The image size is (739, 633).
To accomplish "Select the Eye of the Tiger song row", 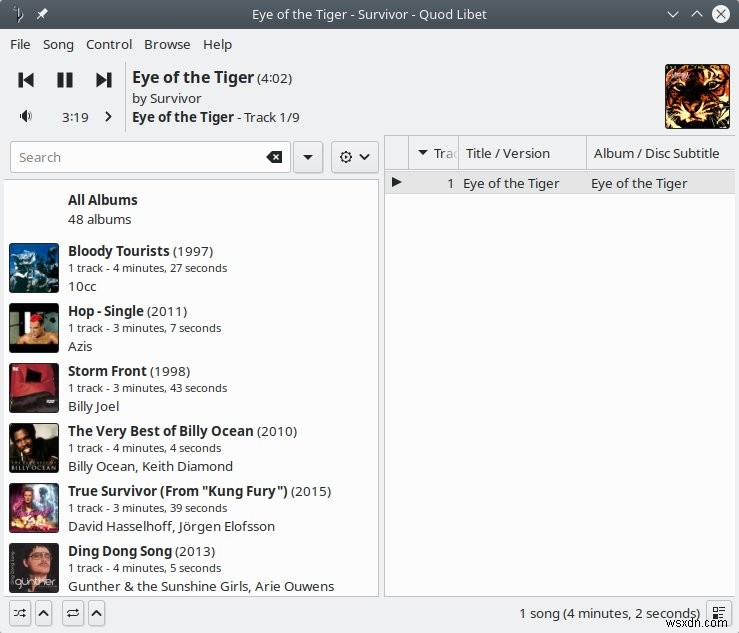I will pos(560,183).
